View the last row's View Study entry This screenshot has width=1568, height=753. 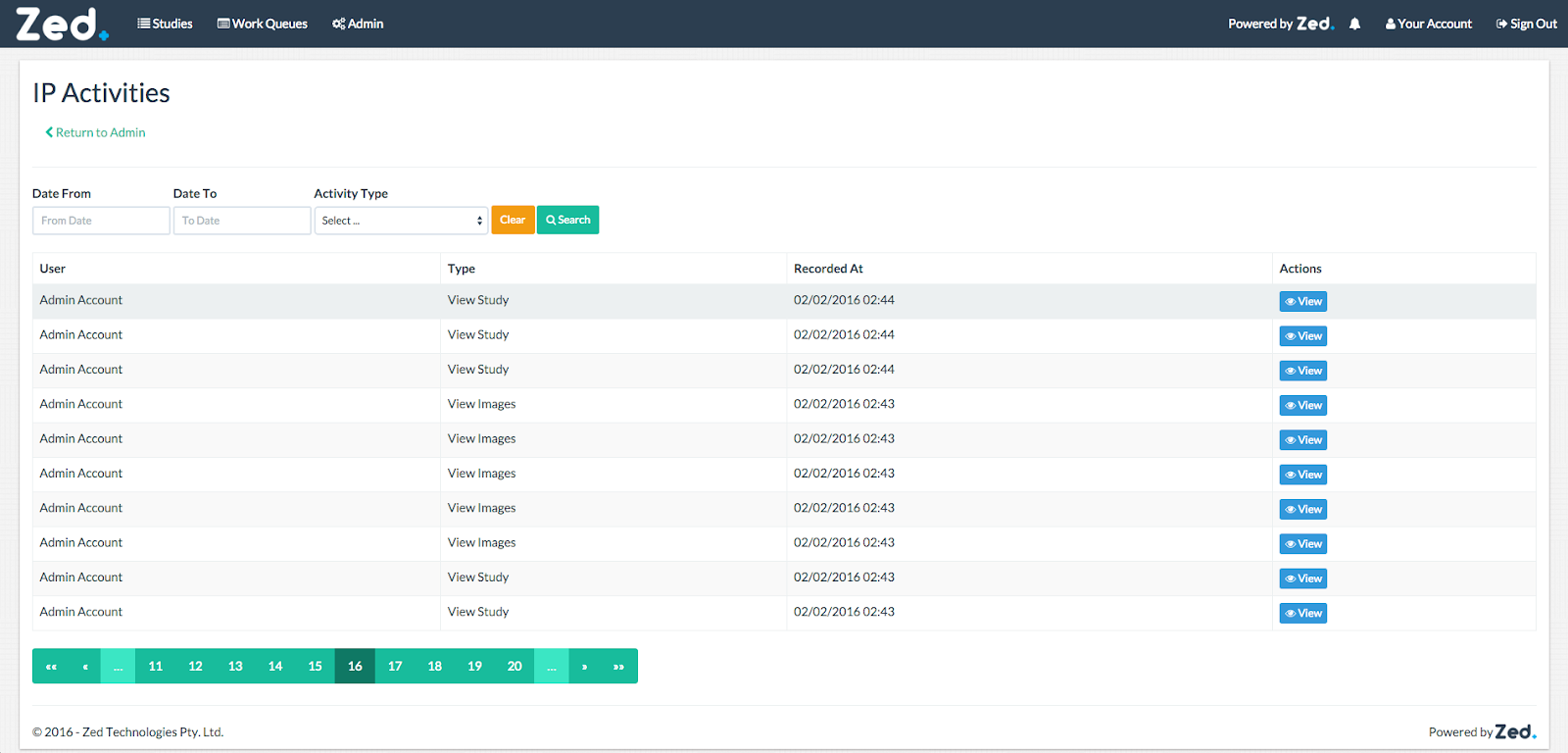1302,613
